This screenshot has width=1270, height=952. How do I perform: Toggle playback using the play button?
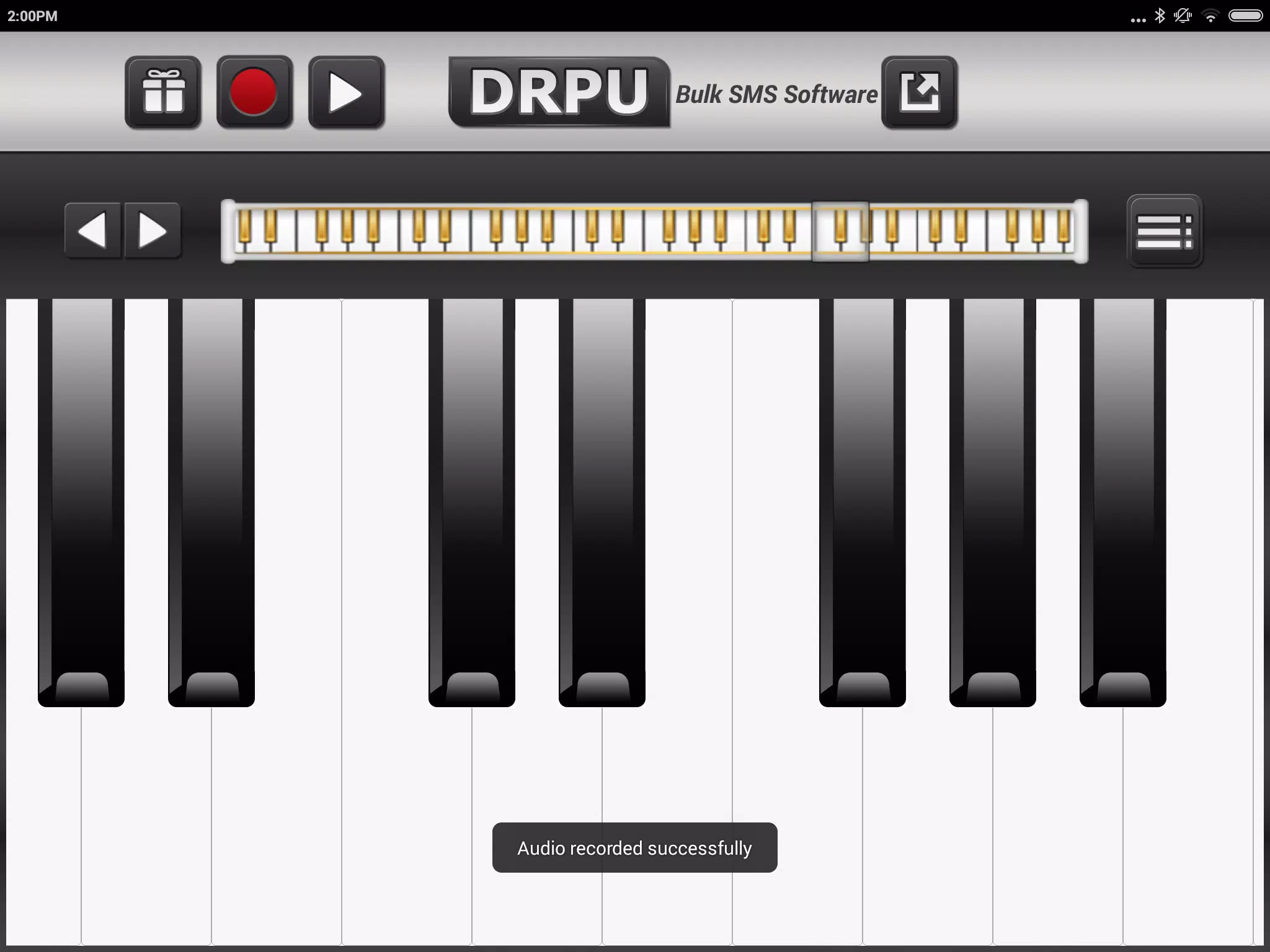(347, 93)
